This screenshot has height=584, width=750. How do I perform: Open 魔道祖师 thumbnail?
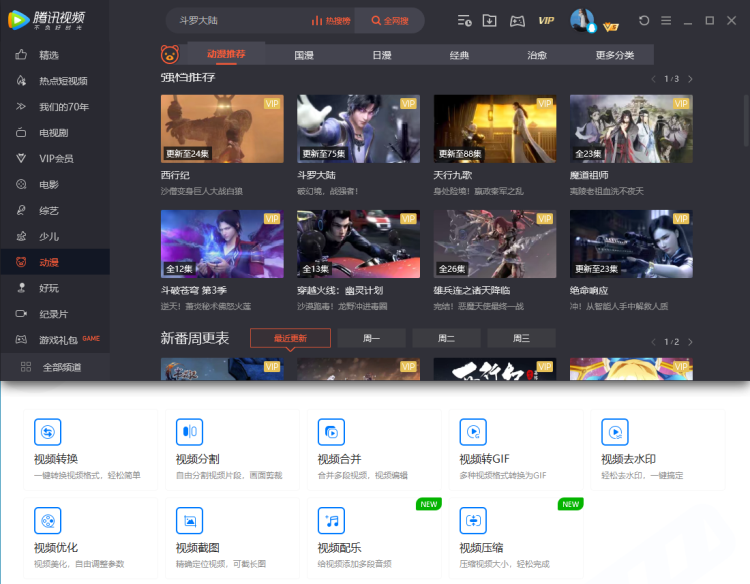(x=631, y=129)
